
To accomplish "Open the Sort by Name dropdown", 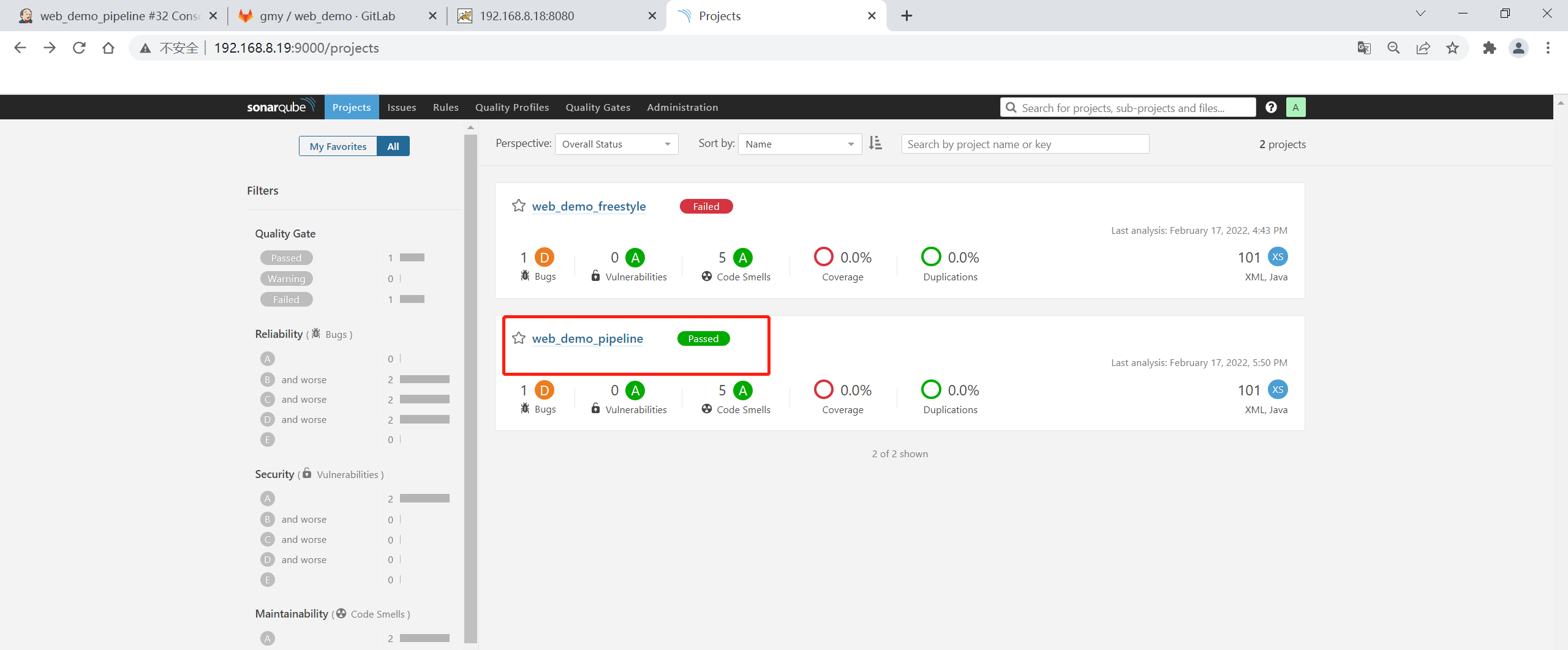I will pyautogui.click(x=800, y=144).
